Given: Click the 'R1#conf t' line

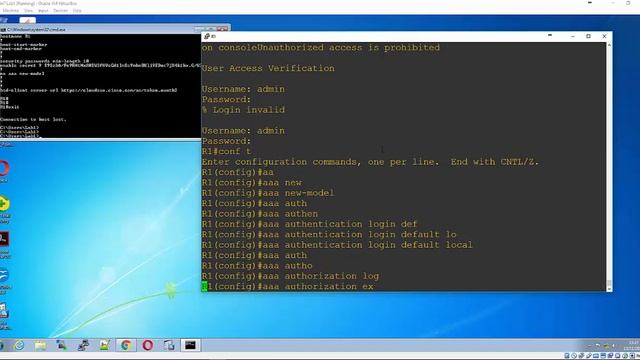Looking at the screenshot, I should coord(227,151).
